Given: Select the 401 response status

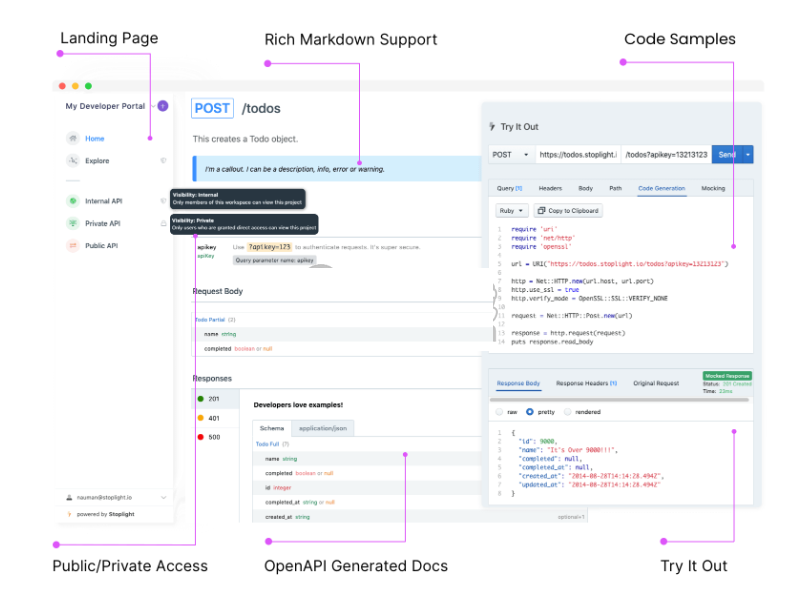Looking at the screenshot, I should tap(216, 418).
